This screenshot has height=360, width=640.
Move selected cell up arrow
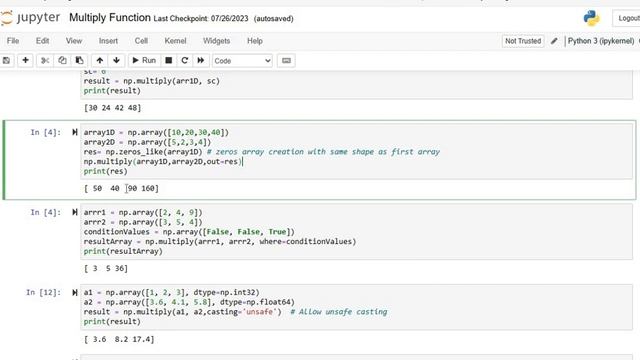click(x=100, y=60)
